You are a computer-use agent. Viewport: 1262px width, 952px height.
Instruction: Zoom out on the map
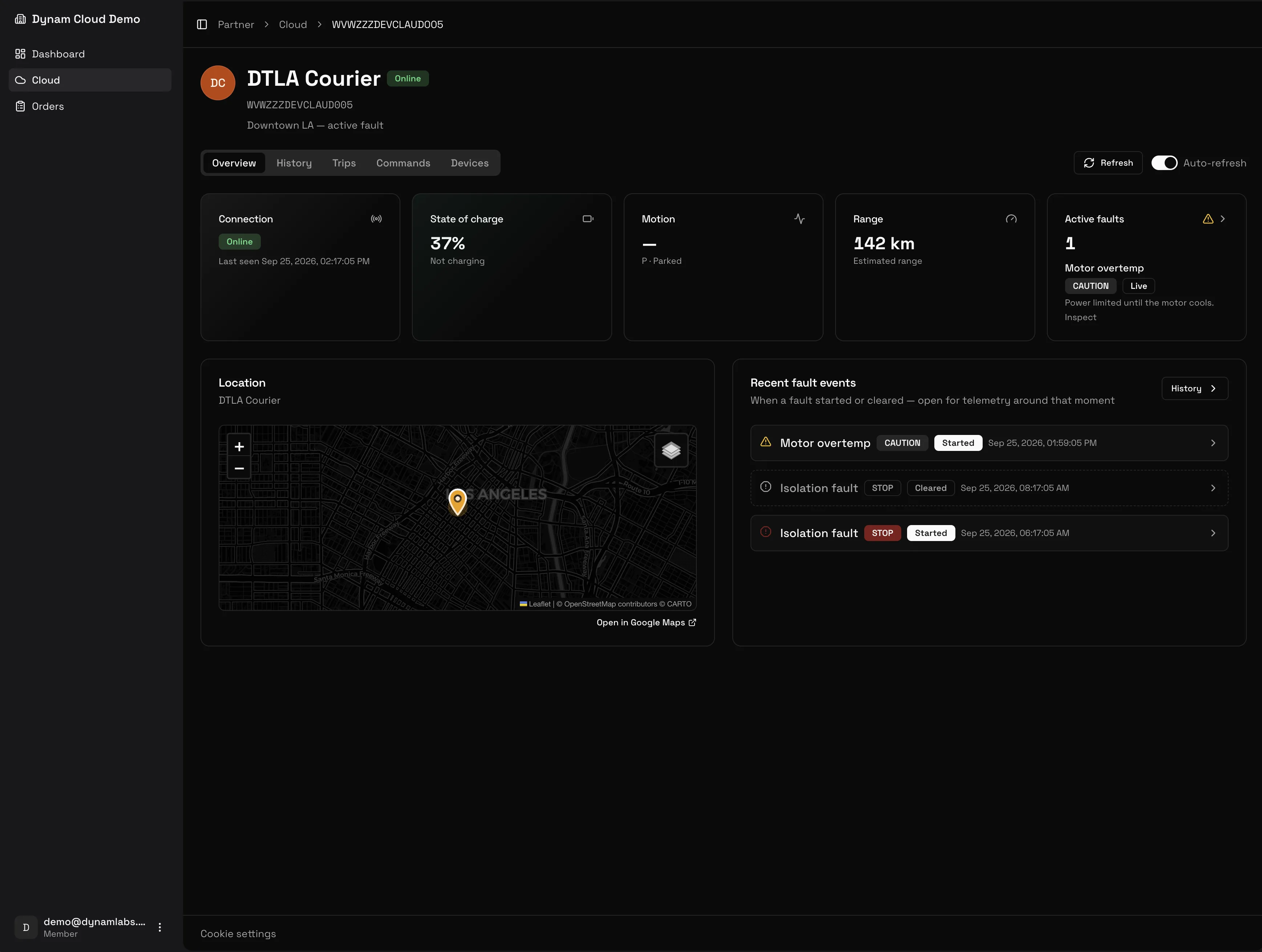(239, 469)
